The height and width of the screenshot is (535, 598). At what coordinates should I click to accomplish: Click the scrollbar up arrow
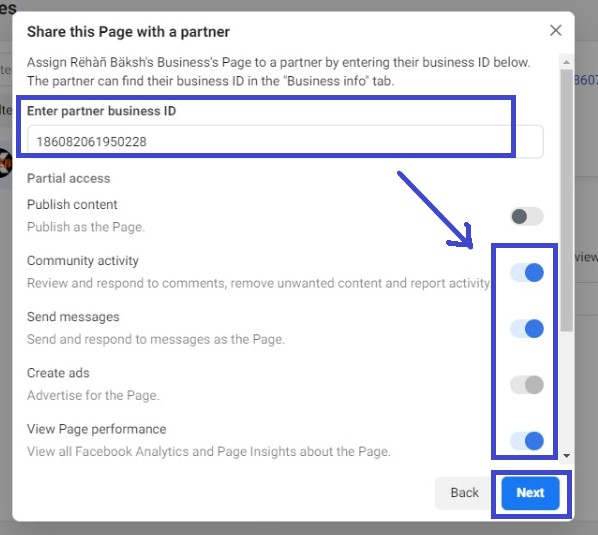[566, 62]
